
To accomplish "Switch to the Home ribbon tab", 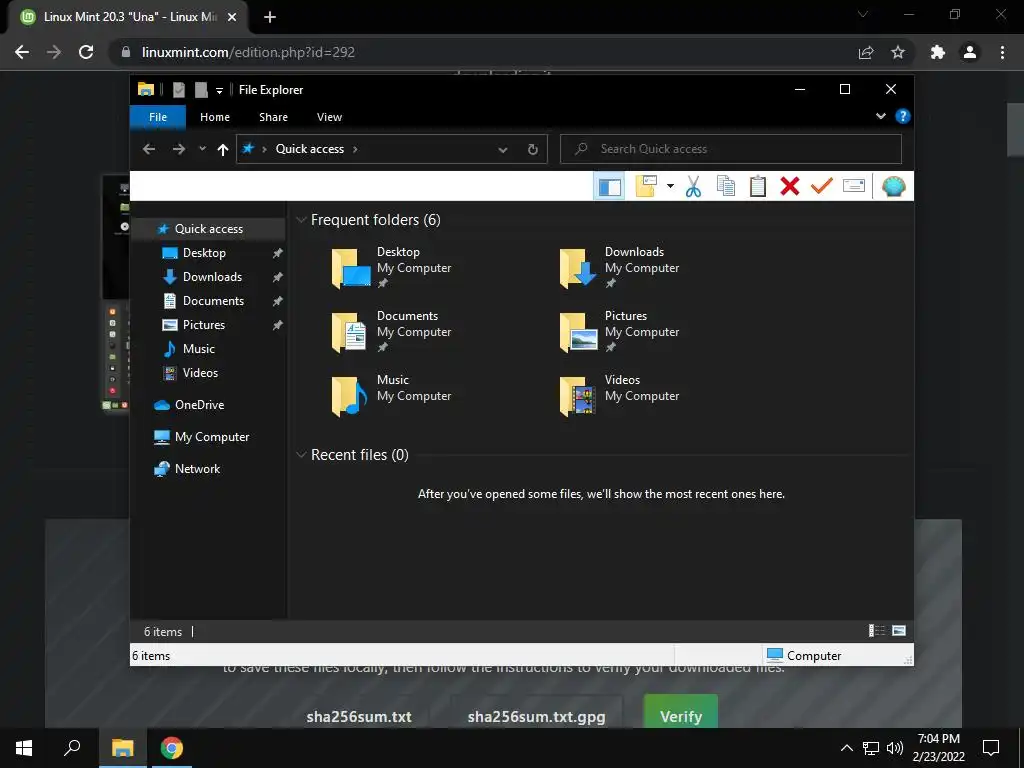I will pyautogui.click(x=215, y=117).
